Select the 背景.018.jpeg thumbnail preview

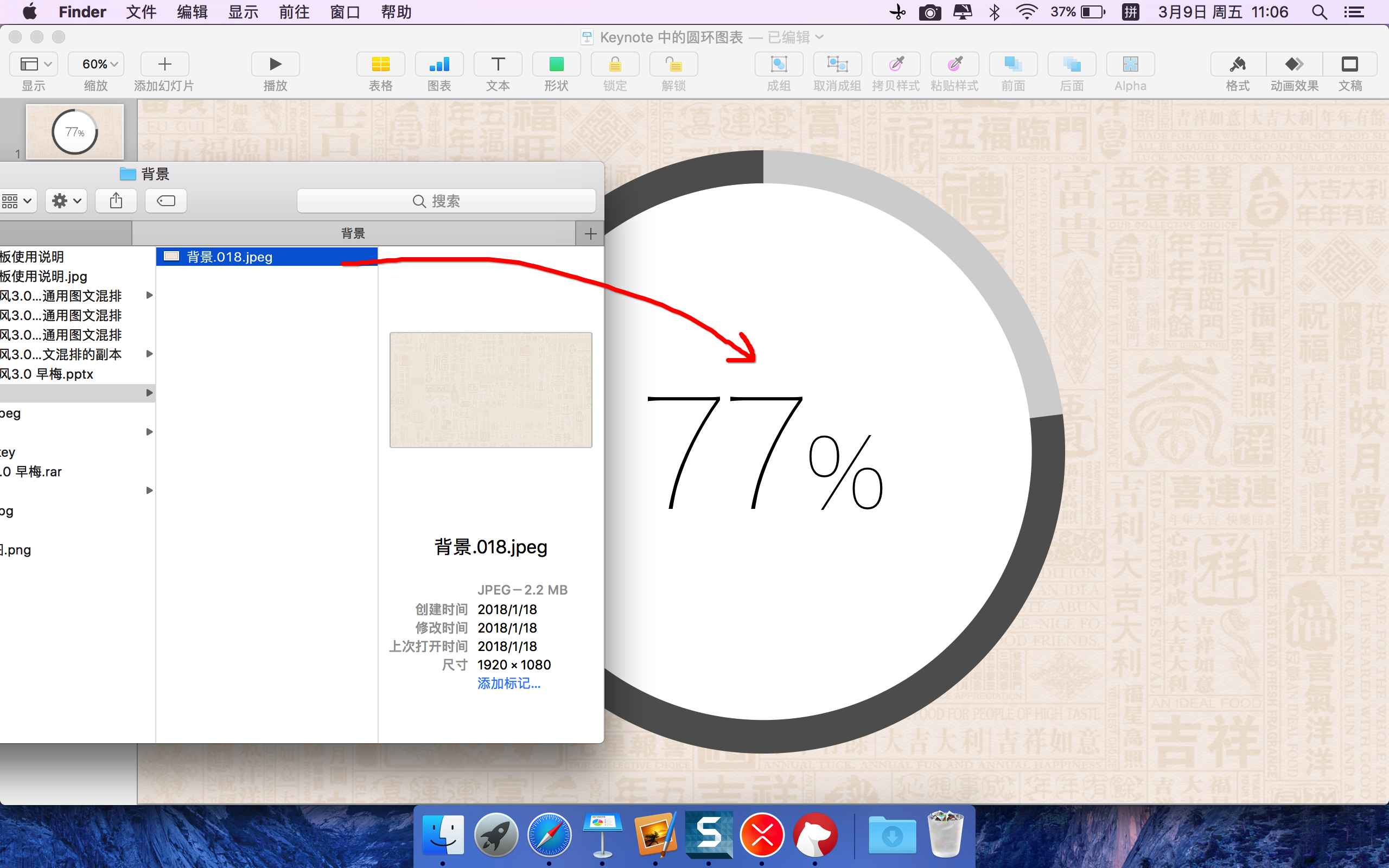tap(491, 390)
